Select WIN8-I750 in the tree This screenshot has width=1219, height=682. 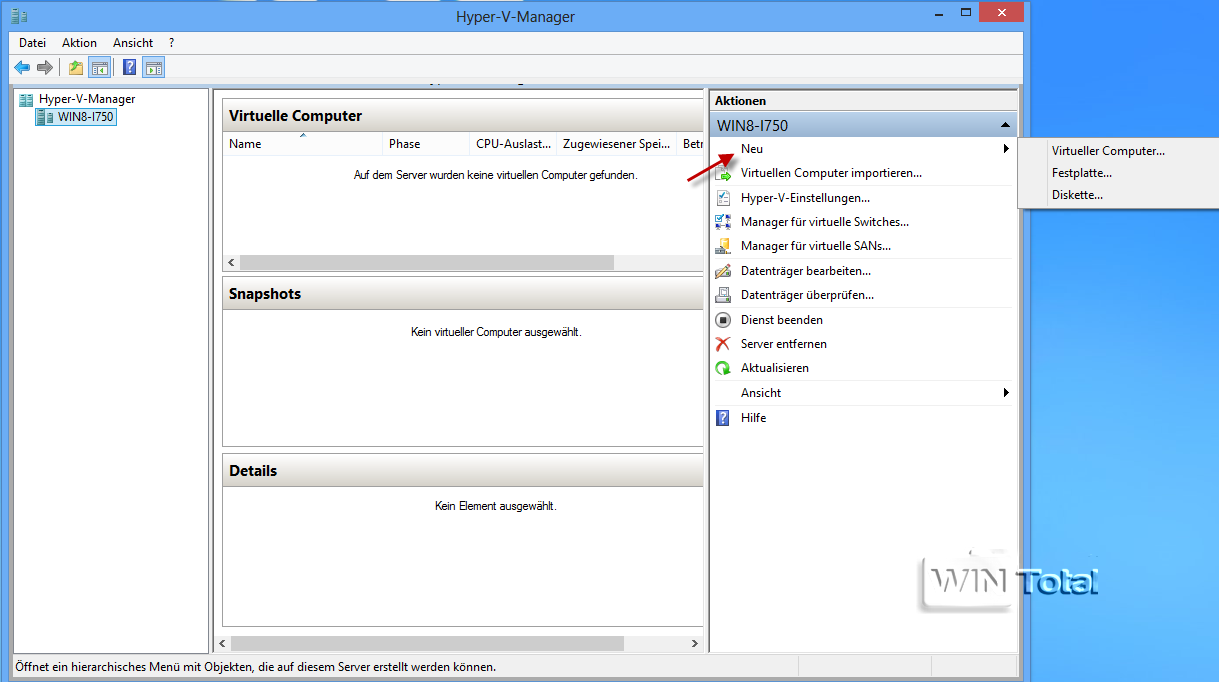pos(86,117)
